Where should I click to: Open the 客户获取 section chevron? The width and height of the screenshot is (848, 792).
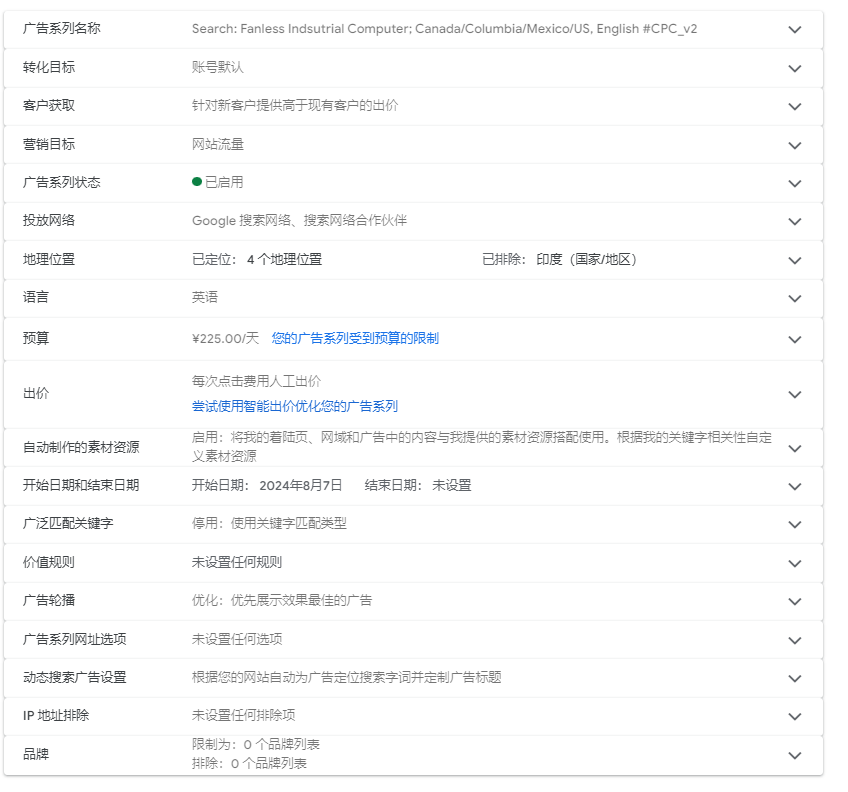[795, 106]
